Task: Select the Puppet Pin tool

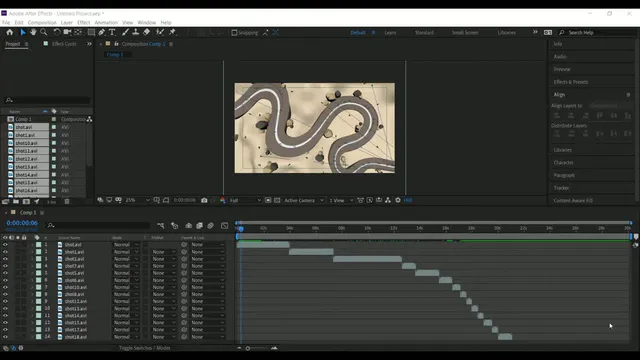Action: [172, 32]
